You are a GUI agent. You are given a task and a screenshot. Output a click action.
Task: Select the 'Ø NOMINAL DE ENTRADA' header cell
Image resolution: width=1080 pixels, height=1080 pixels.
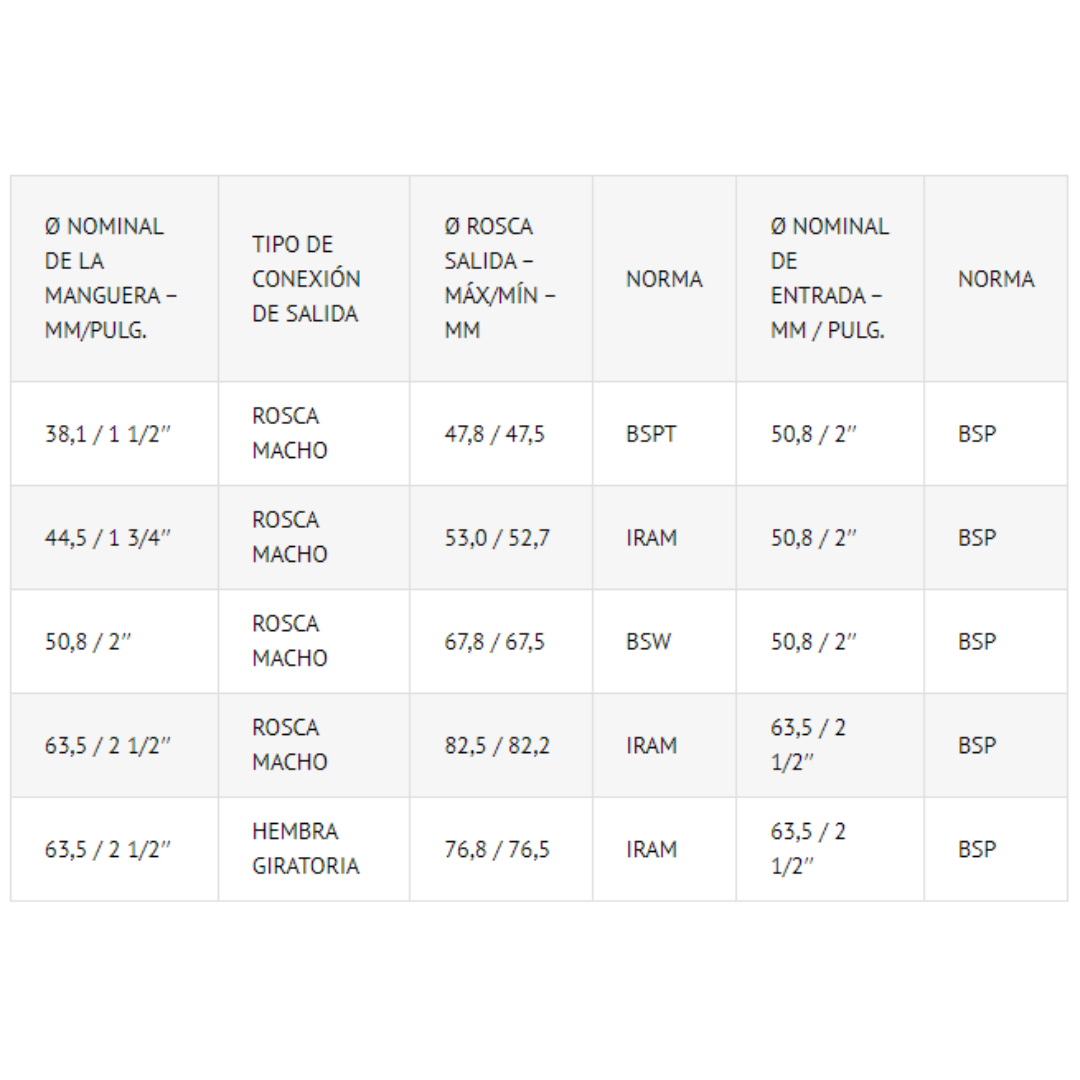coord(830,278)
